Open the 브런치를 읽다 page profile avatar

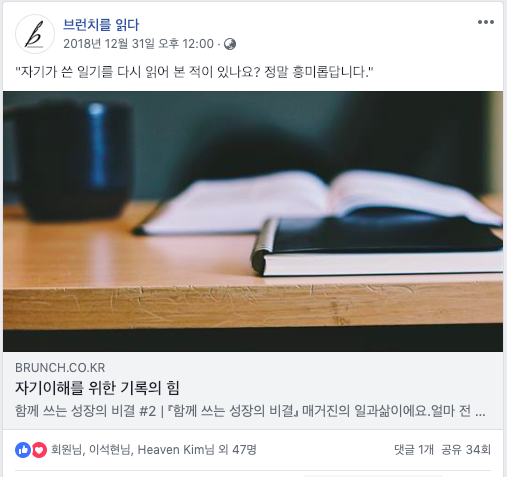[x=35, y=34]
